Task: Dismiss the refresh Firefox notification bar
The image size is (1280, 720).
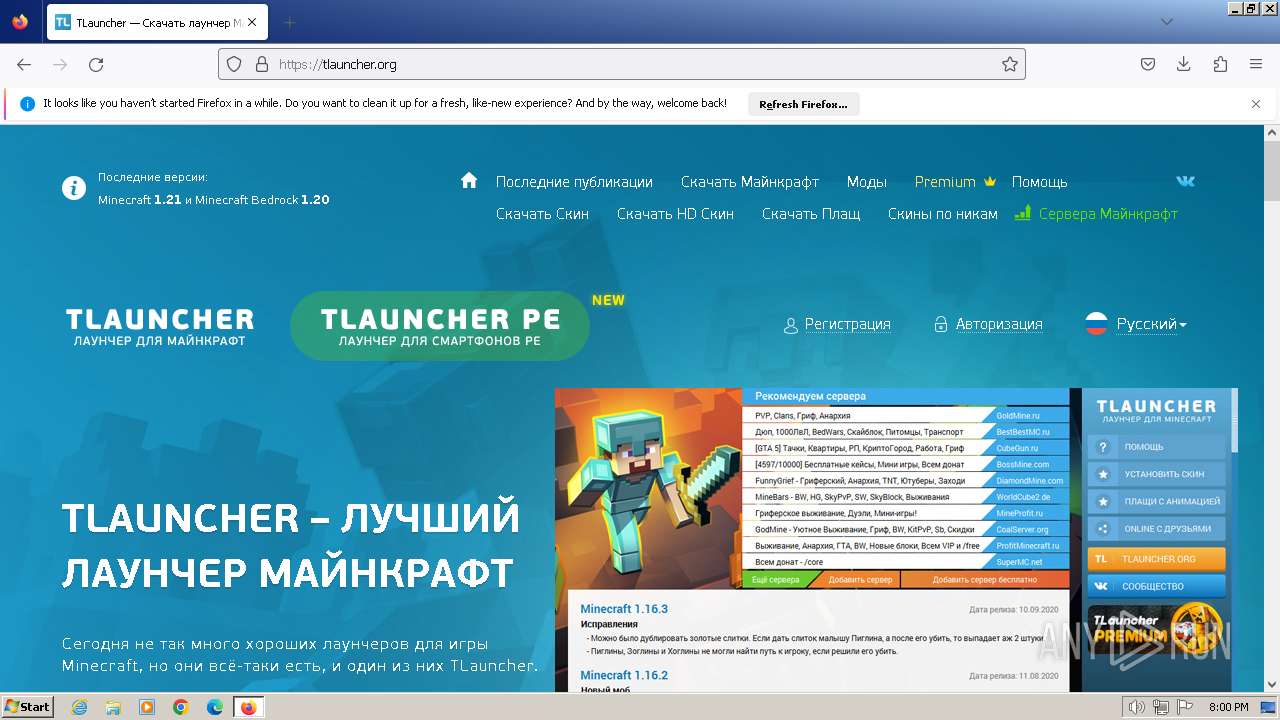Action: pyautogui.click(x=1256, y=104)
